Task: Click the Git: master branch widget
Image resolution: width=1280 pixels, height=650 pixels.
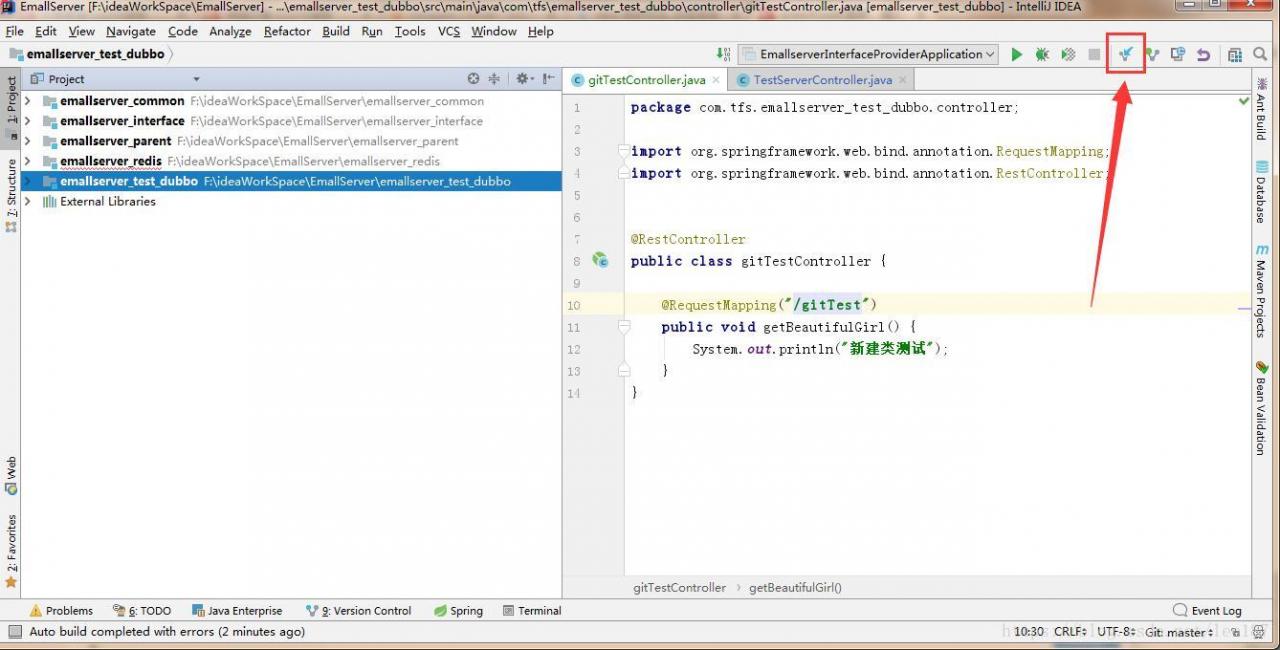Action: (x=1179, y=632)
